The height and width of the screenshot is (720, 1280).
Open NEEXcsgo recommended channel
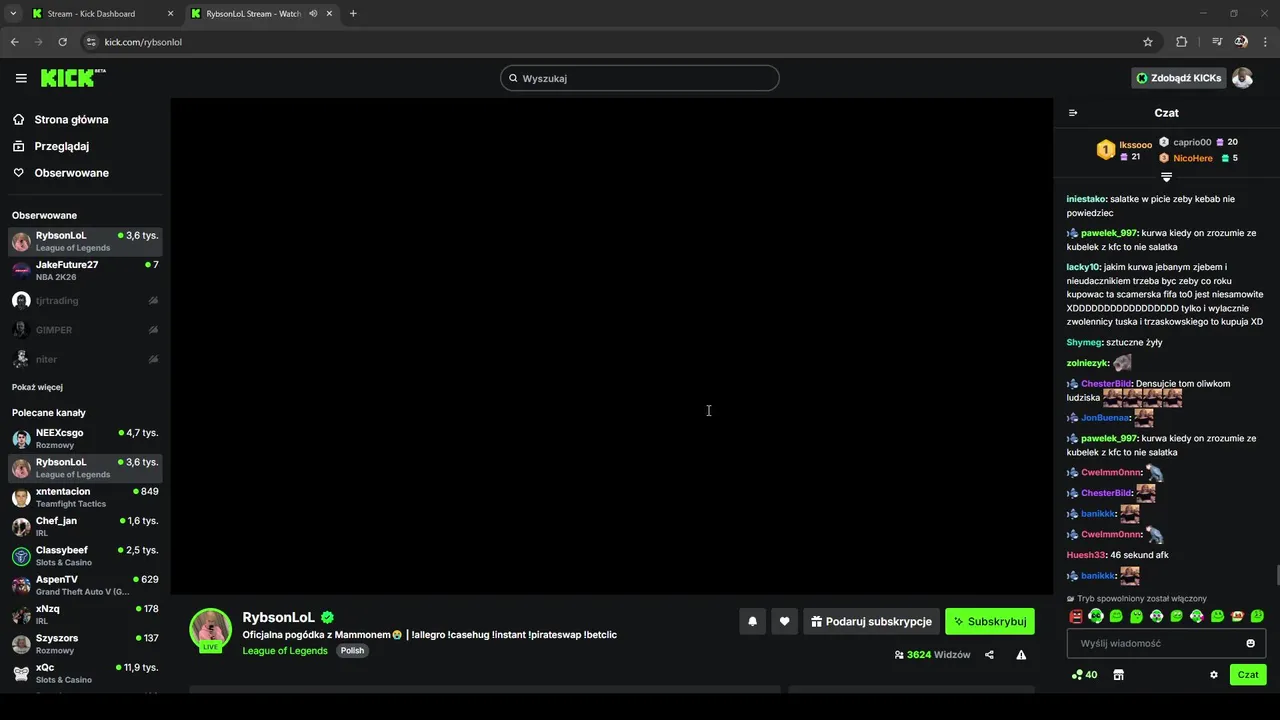click(85, 439)
